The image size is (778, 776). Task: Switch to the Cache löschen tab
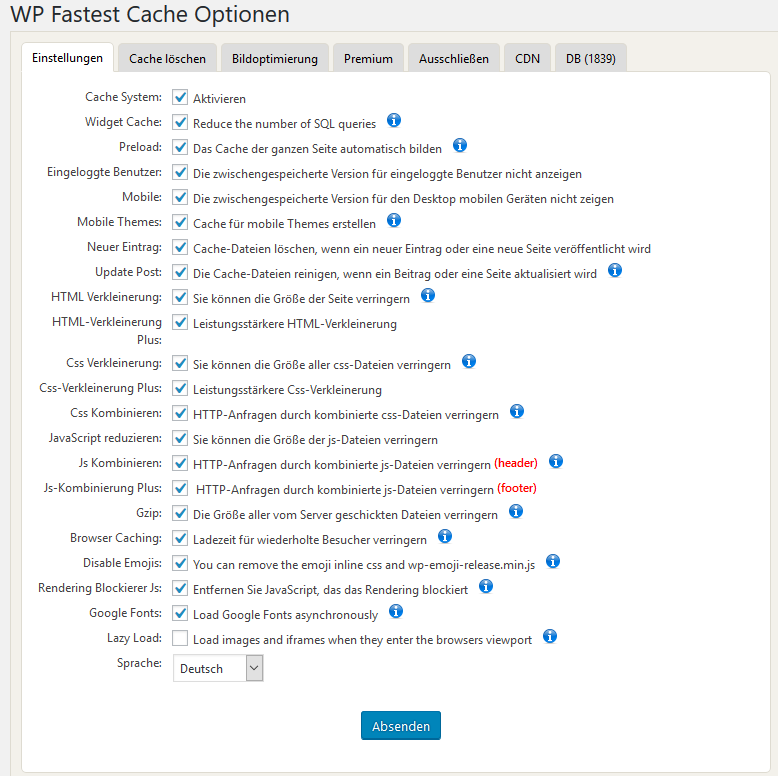coord(167,58)
